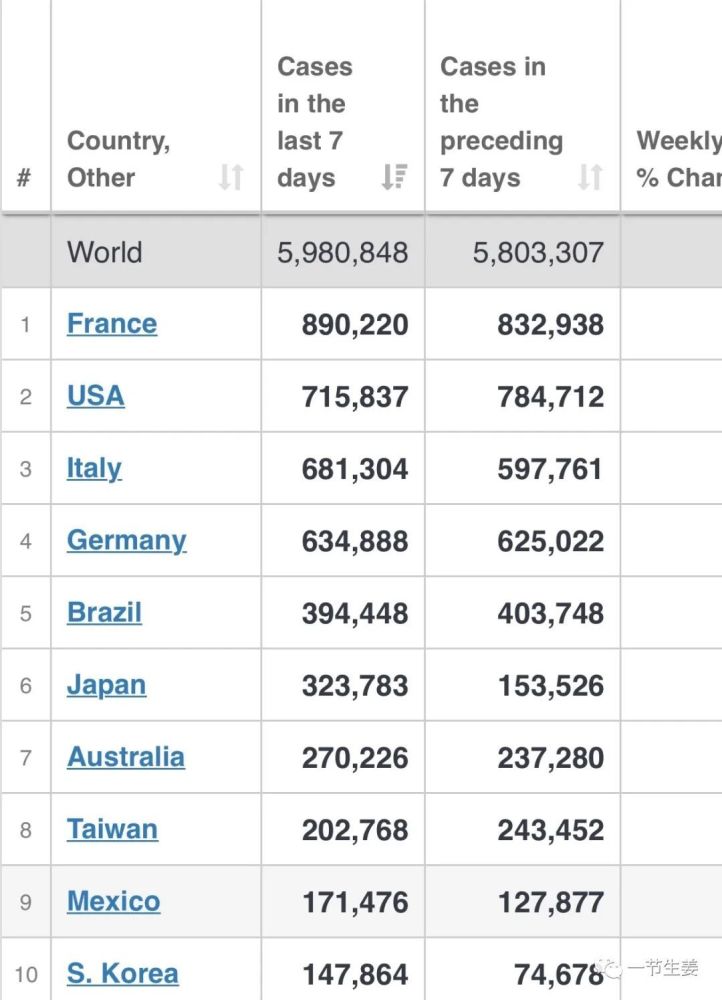Screen dimensions: 722x1000
Task: Click France's last 7 days value 890,220
Action: (x=355, y=325)
